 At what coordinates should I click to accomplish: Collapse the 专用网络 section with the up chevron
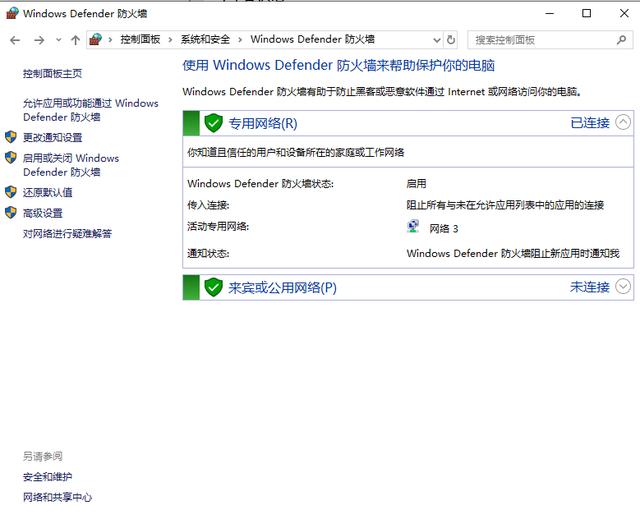click(623, 122)
